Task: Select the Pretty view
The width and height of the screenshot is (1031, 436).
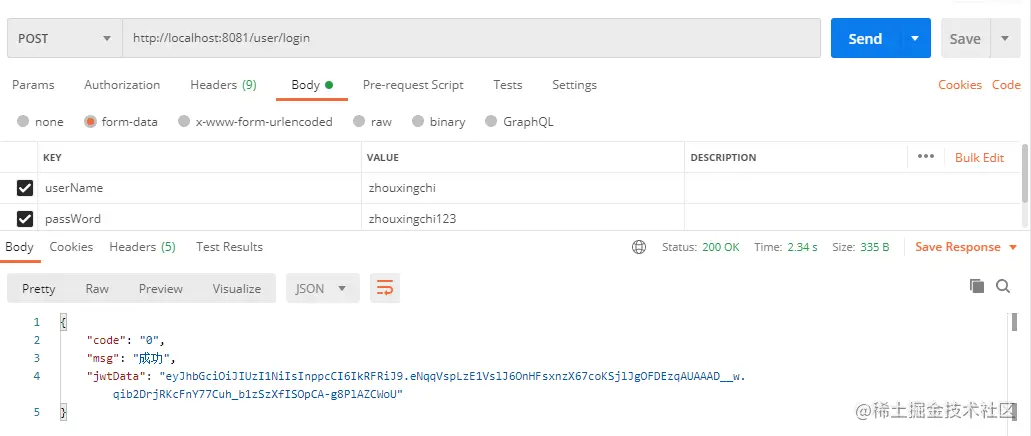Action: click(x=39, y=289)
